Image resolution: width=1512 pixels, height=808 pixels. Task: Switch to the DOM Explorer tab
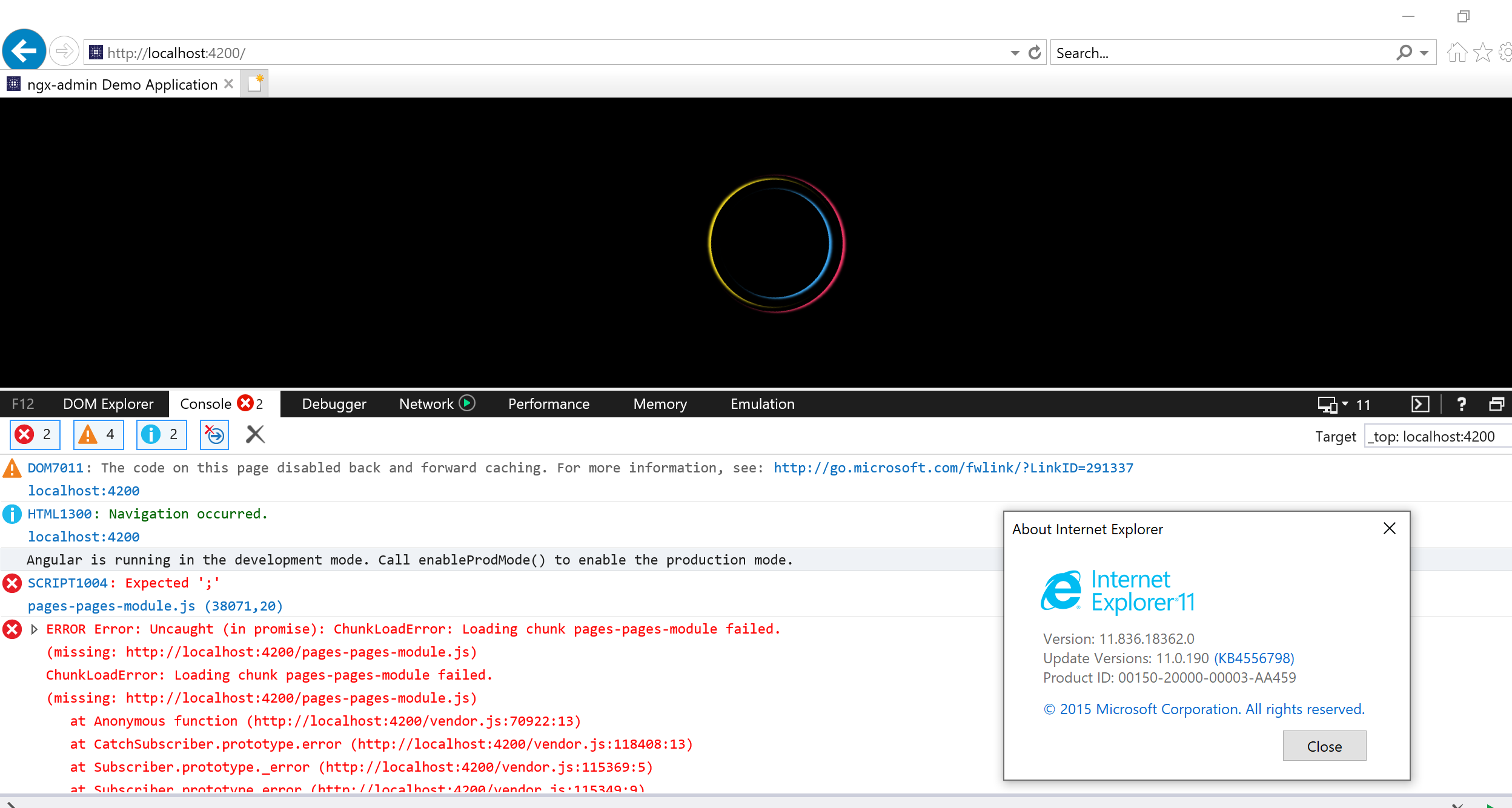point(108,404)
